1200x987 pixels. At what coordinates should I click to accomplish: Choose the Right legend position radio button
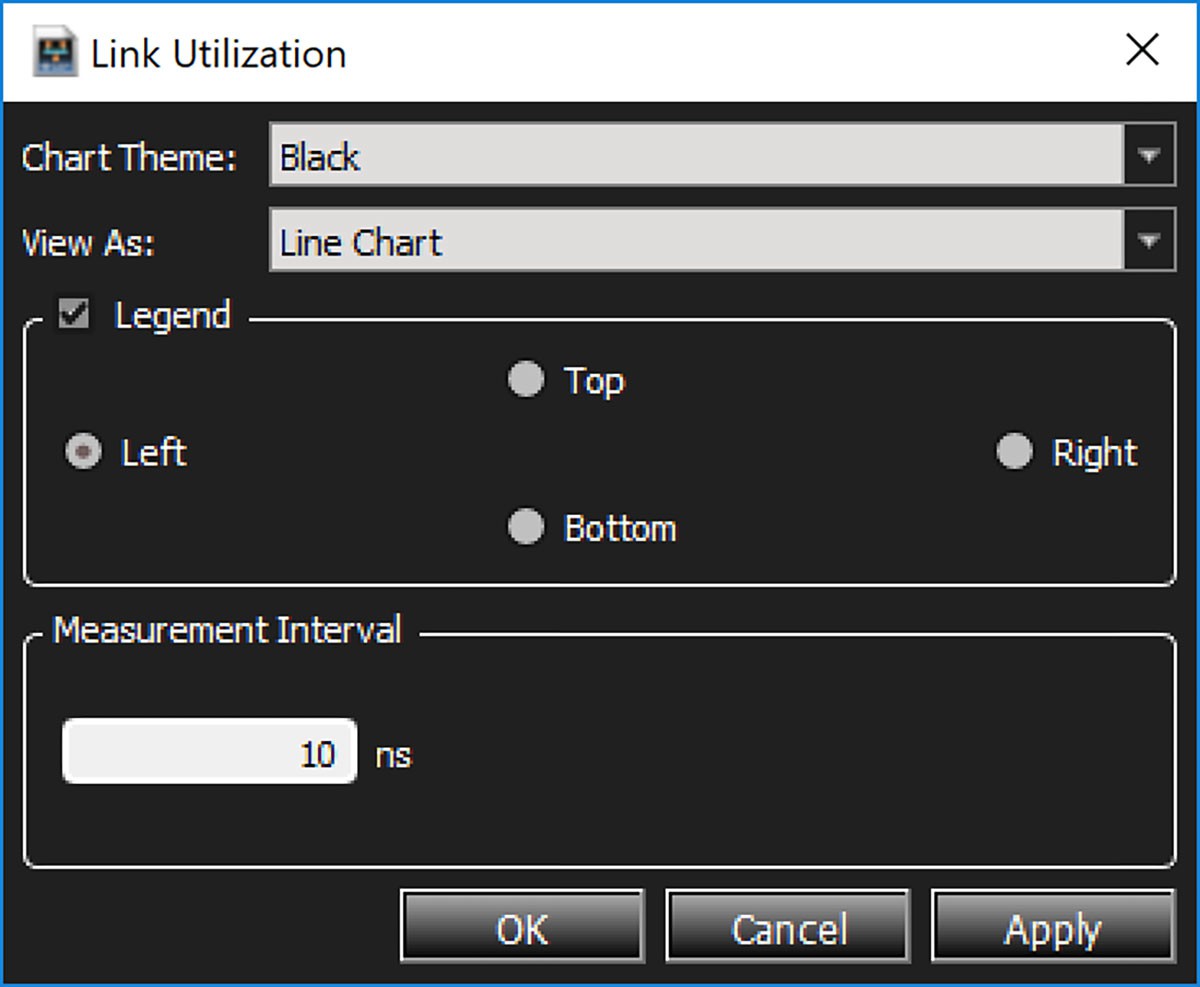[x=1014, y=452]
